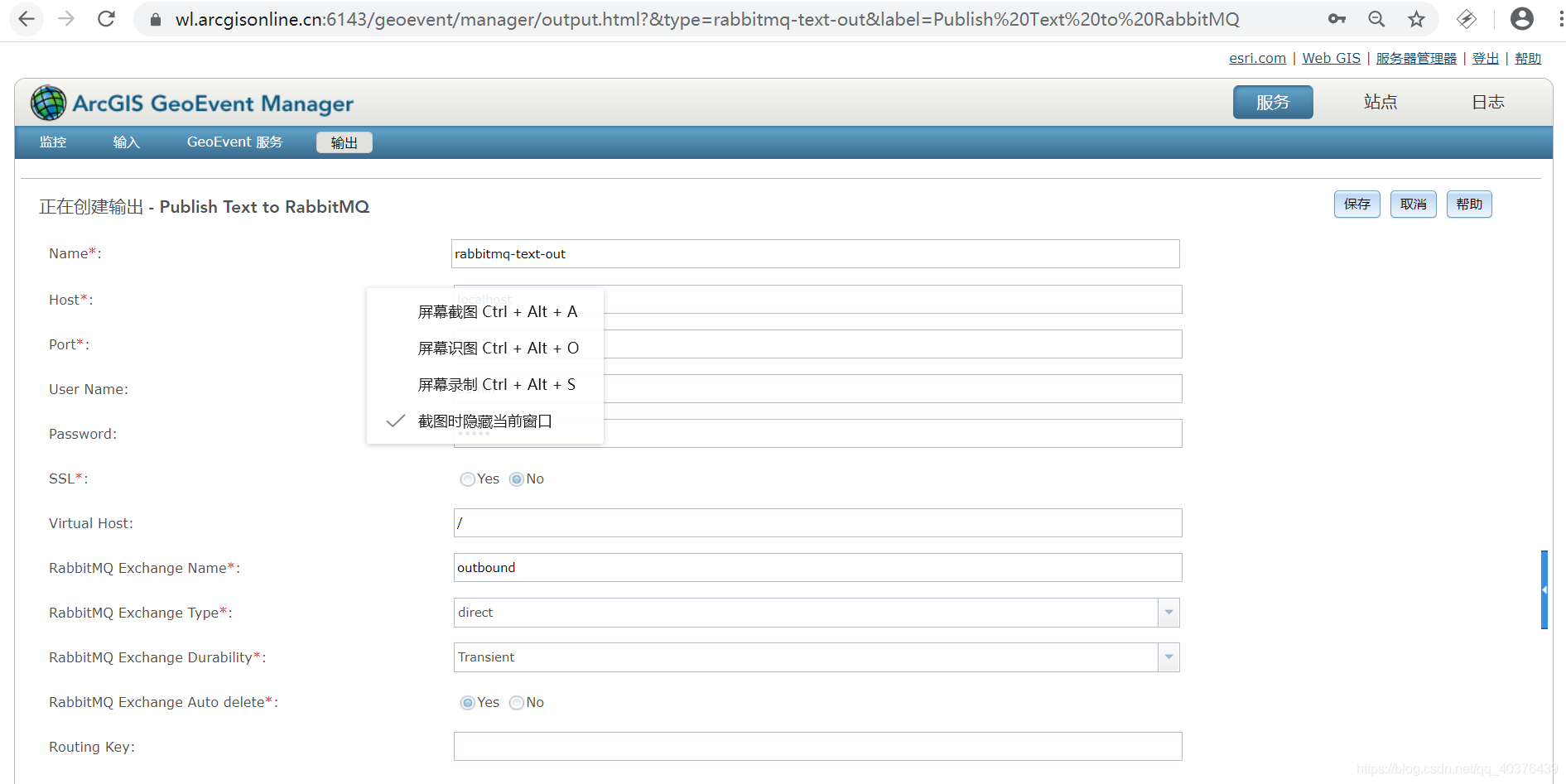The image size is (1566, 784).
Task: Go back with the browser back arrow
Action: 27,18
